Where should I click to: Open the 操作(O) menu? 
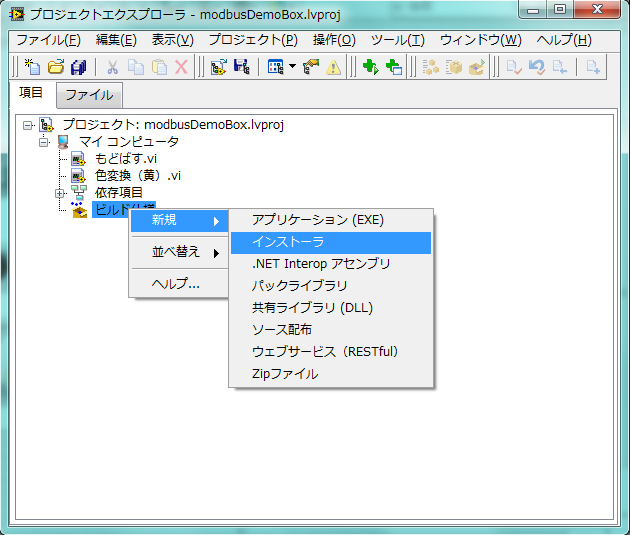pyautogui.click(x=334, y=40)
